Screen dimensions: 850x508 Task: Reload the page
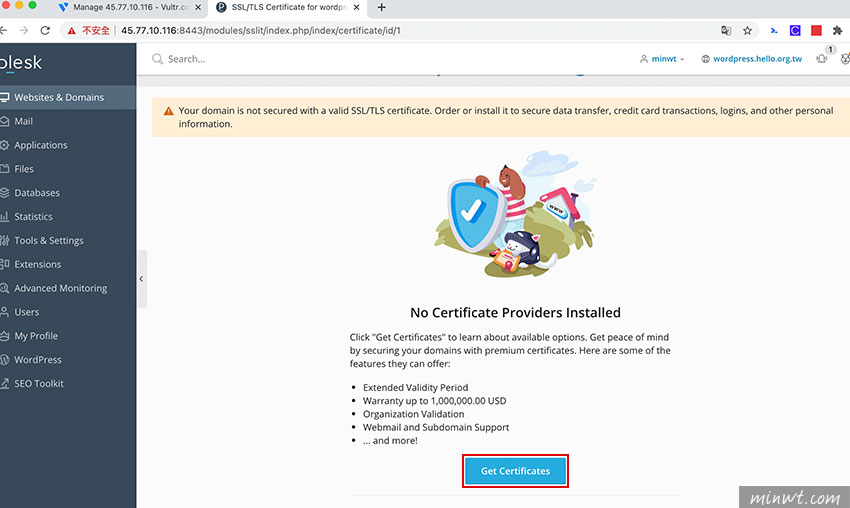coord(45,30)
